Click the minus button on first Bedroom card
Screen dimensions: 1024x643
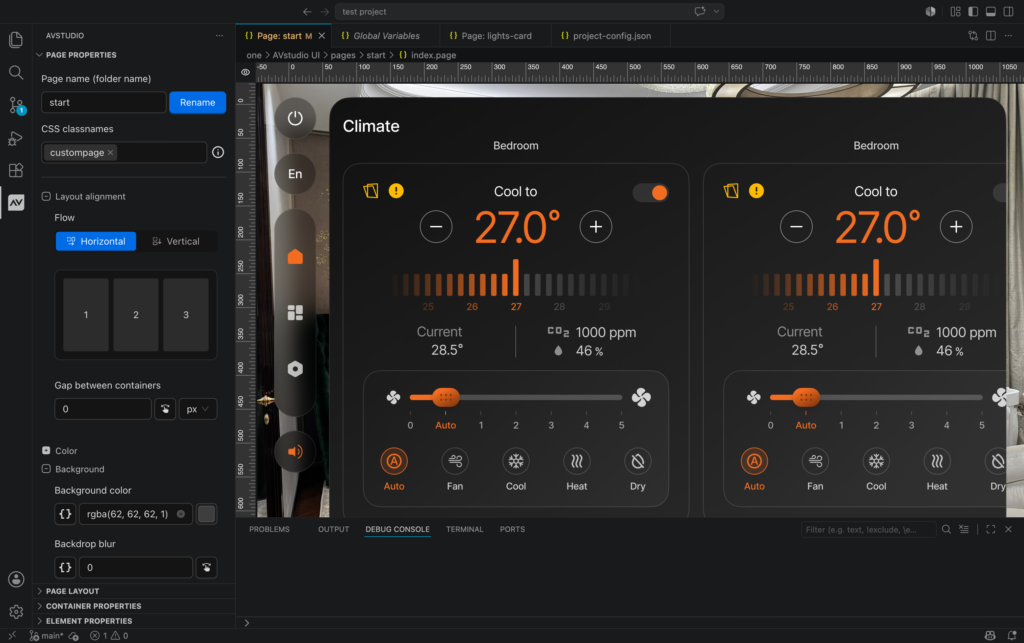pos(436,227)
